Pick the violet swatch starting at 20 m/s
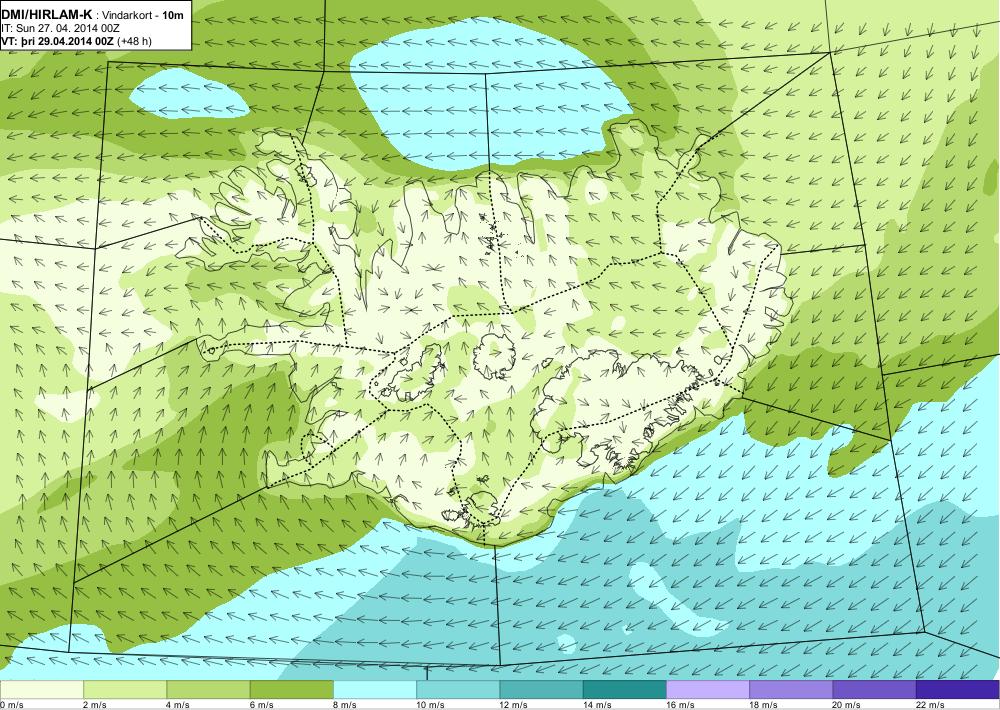This screenshot has height=710, width=1000. [874, 690]
